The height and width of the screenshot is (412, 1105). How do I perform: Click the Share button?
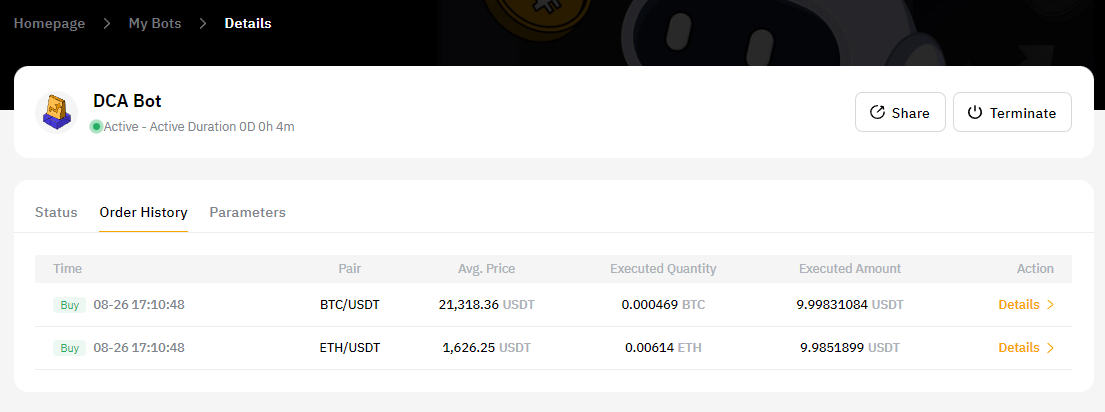pos(900,113)
